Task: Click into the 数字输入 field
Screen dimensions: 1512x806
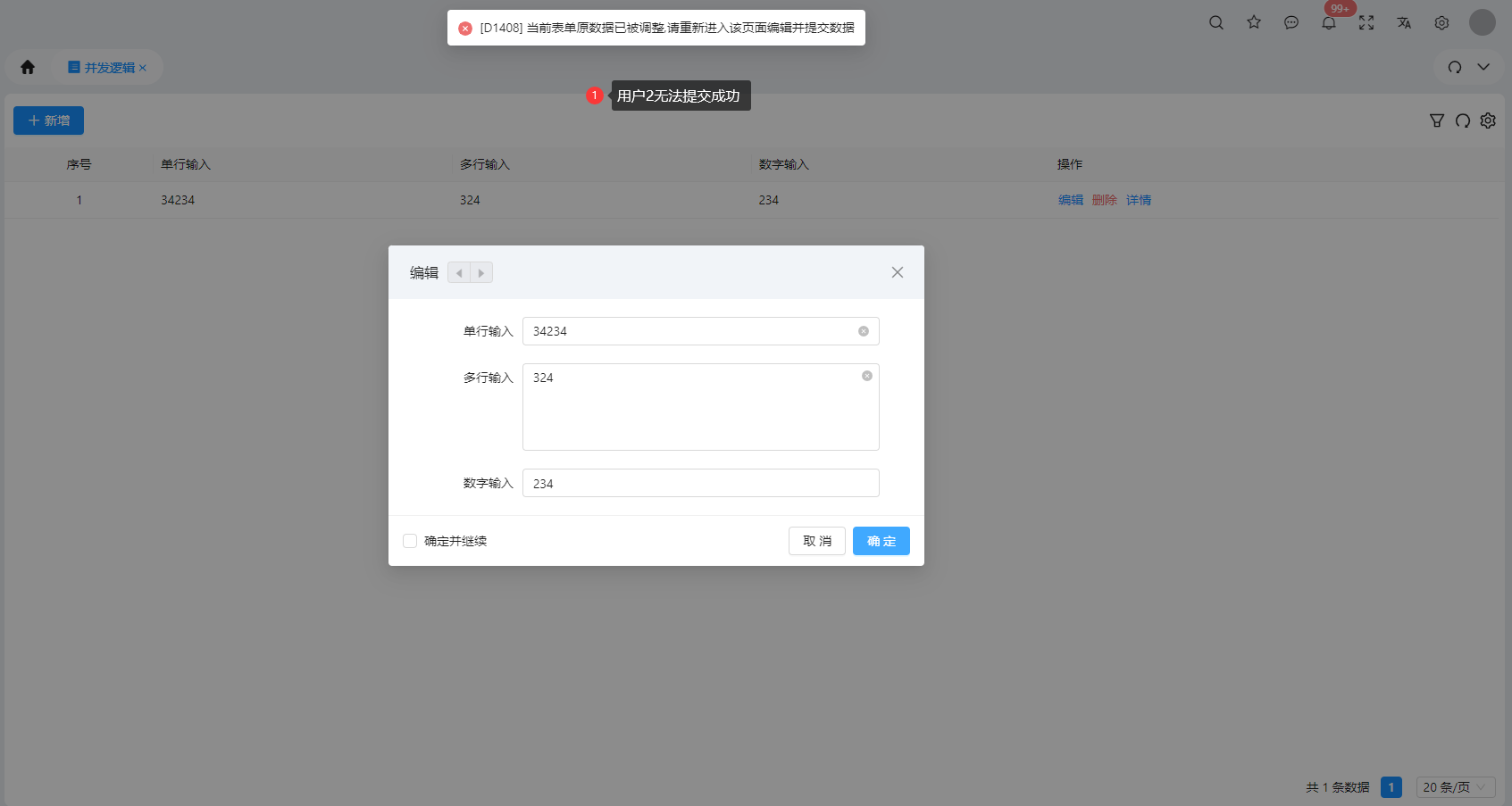Action: (700, 483)
